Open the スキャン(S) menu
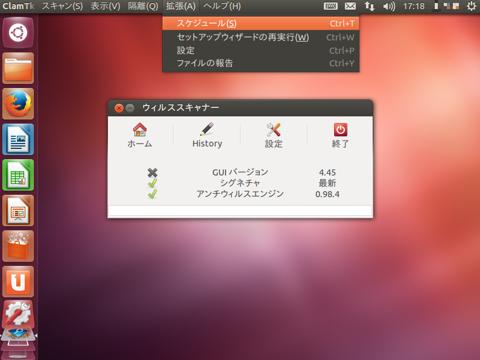Screen dimensions: 480x360 coord(62,6)
